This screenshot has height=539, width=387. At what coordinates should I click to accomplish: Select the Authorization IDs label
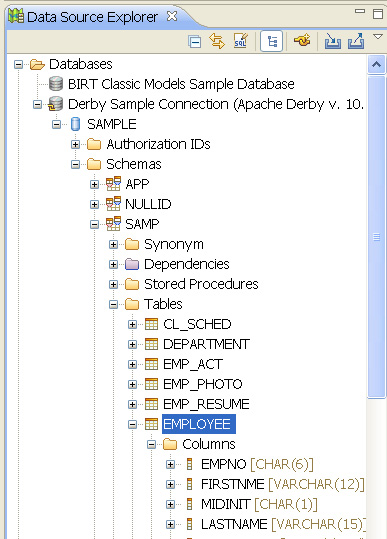(x=158, y=144)
